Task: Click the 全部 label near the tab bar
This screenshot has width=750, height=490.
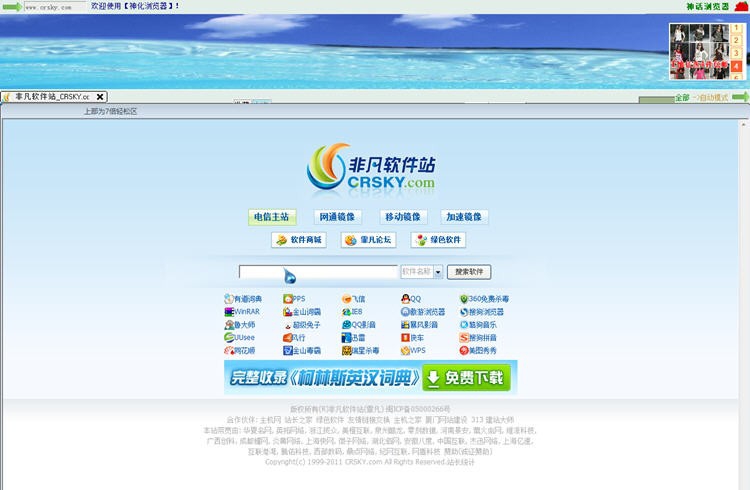Action: pos(682,98)
